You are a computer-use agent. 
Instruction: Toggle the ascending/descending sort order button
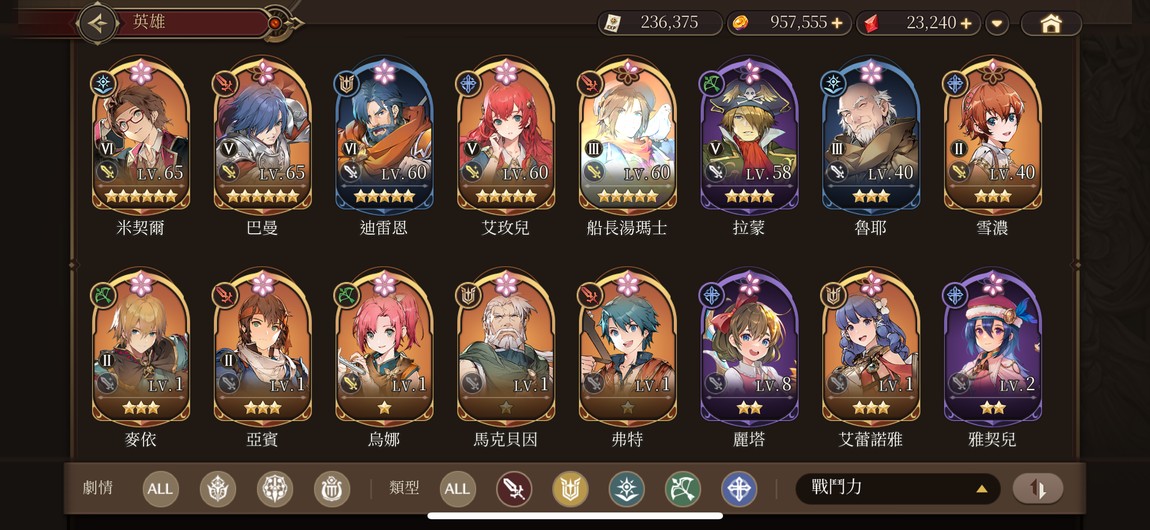1038,488
